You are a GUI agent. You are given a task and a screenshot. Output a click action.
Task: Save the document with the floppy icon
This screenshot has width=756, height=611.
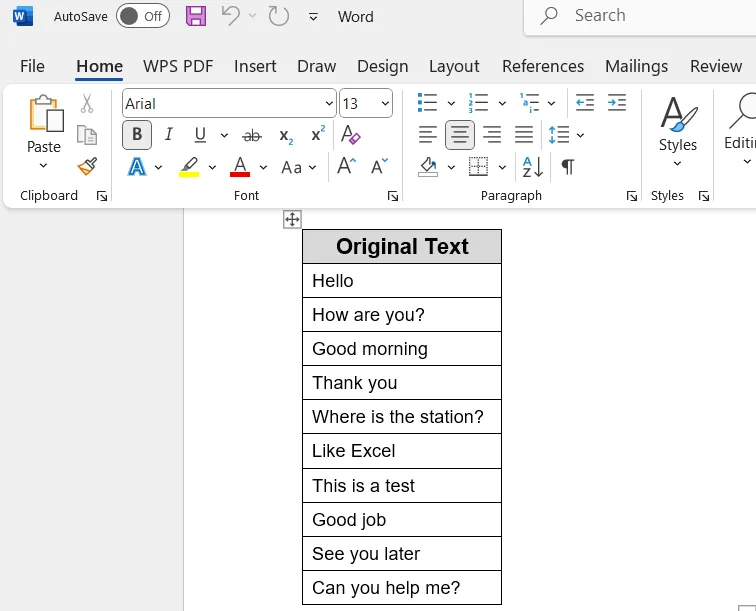(196, 16)
